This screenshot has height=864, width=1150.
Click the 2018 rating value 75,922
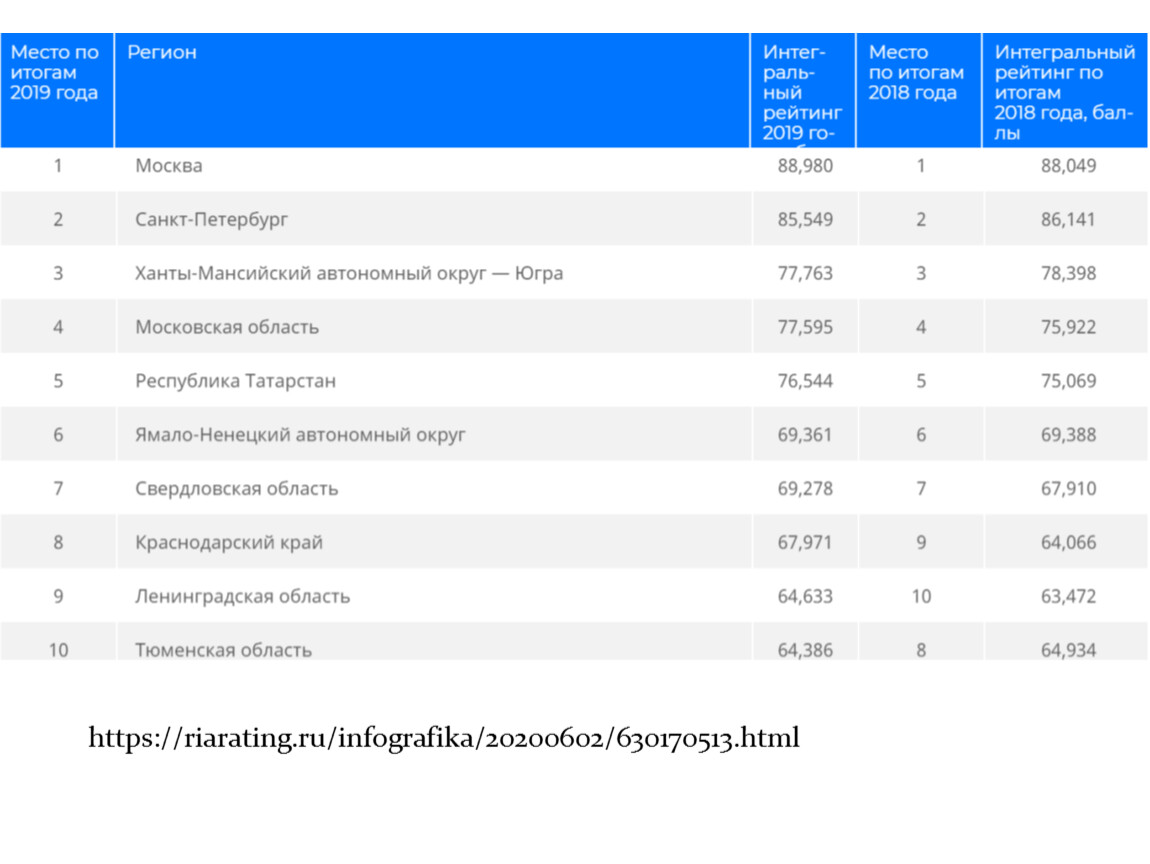click(x=1069, y=327)
